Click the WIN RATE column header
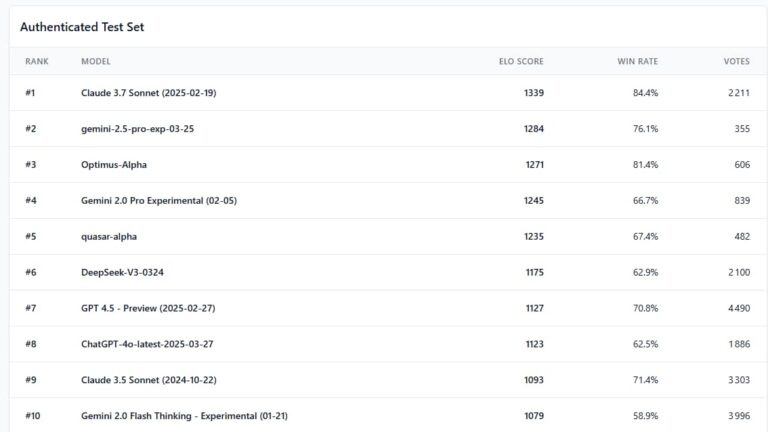Viewport: 768px width, 432px height. coord(637,61)
